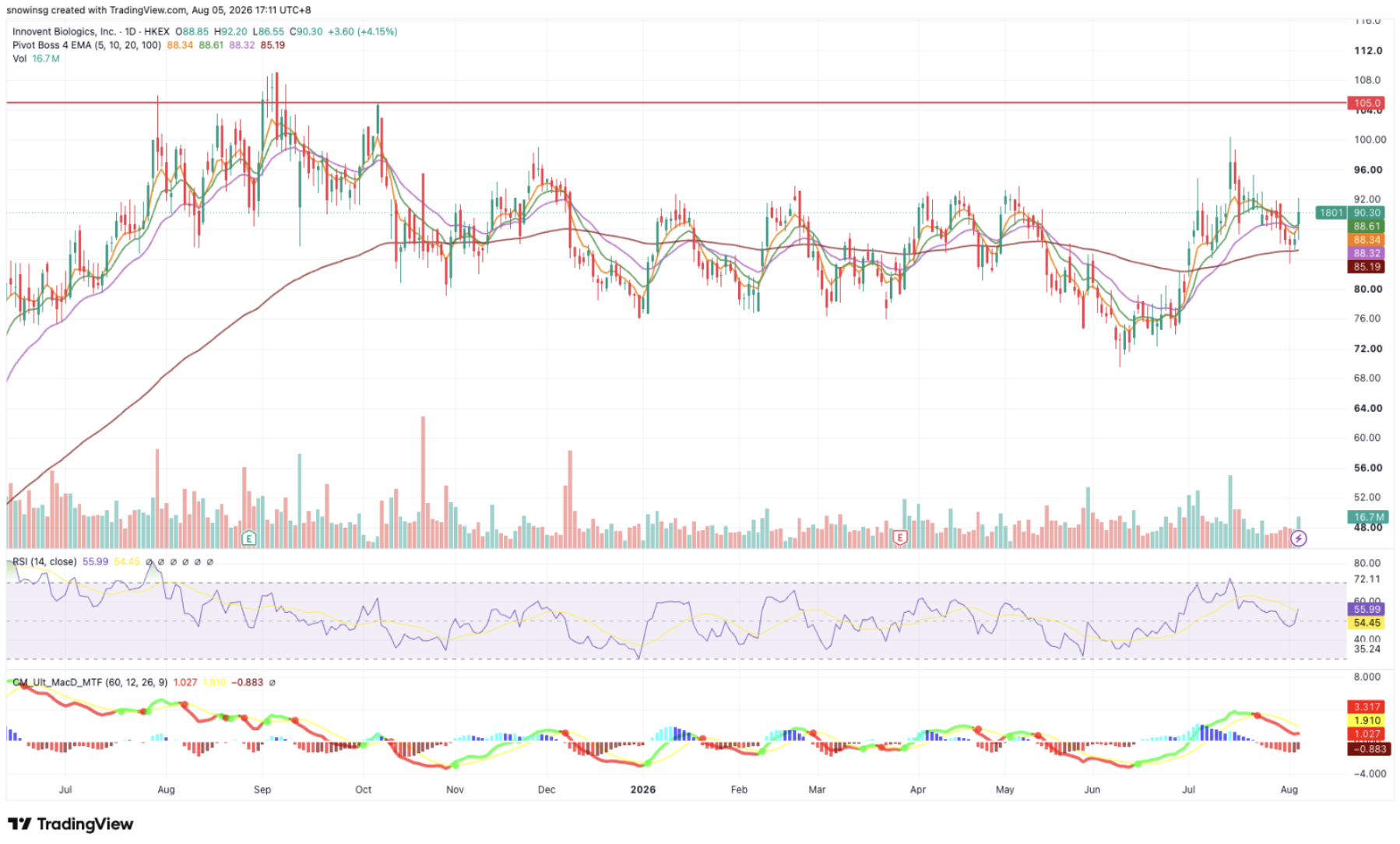
Task: Click the red earnings E marker near late March
Action: click(899, 537)
